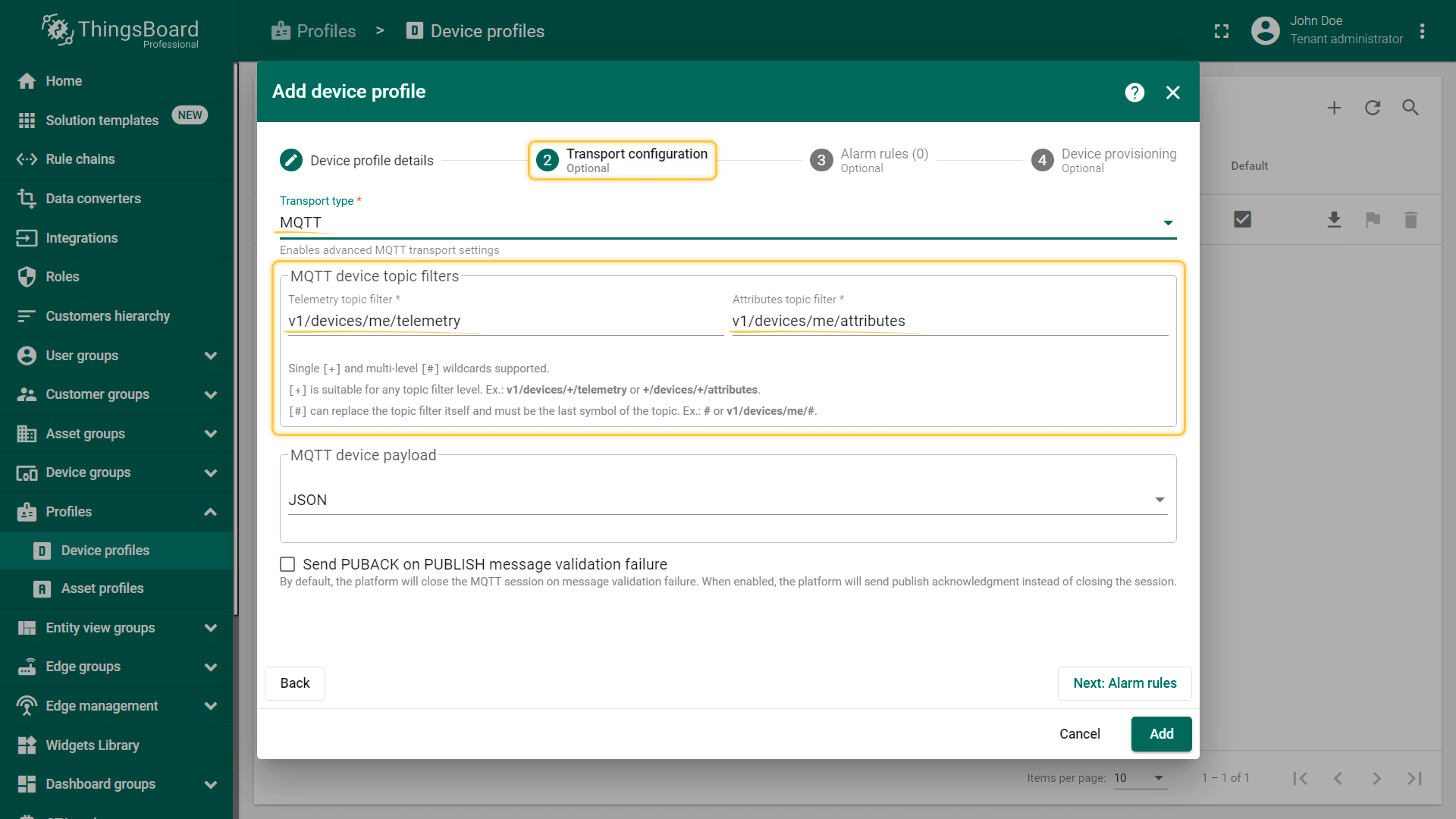1456x819 pixels.
Task: Click the refresh table icon
Action: click(x=1373, y=108)
